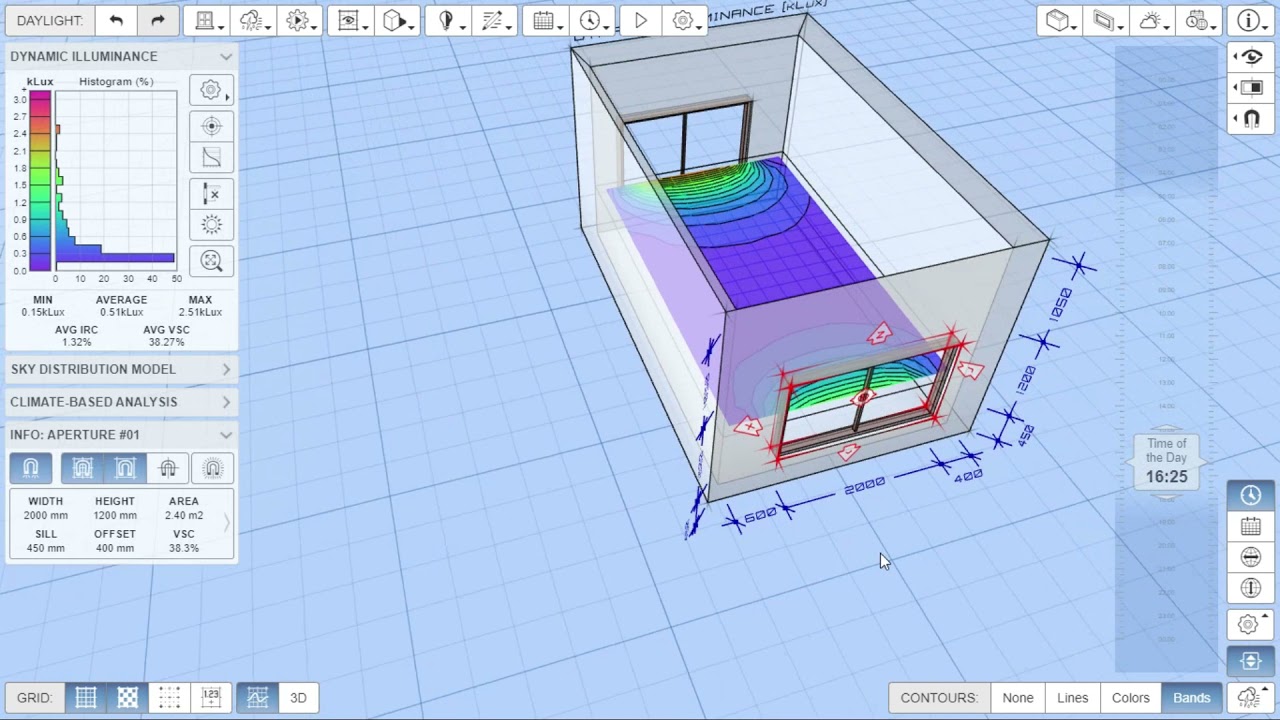Click the OFFSET 400 mm value
1280x720 pixels.
114,548
